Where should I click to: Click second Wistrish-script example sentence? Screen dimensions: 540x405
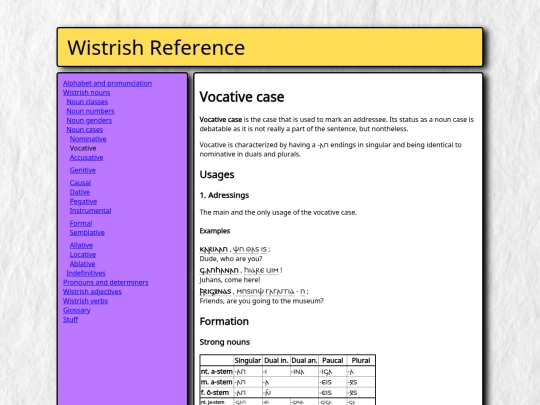tap(241, 271)
